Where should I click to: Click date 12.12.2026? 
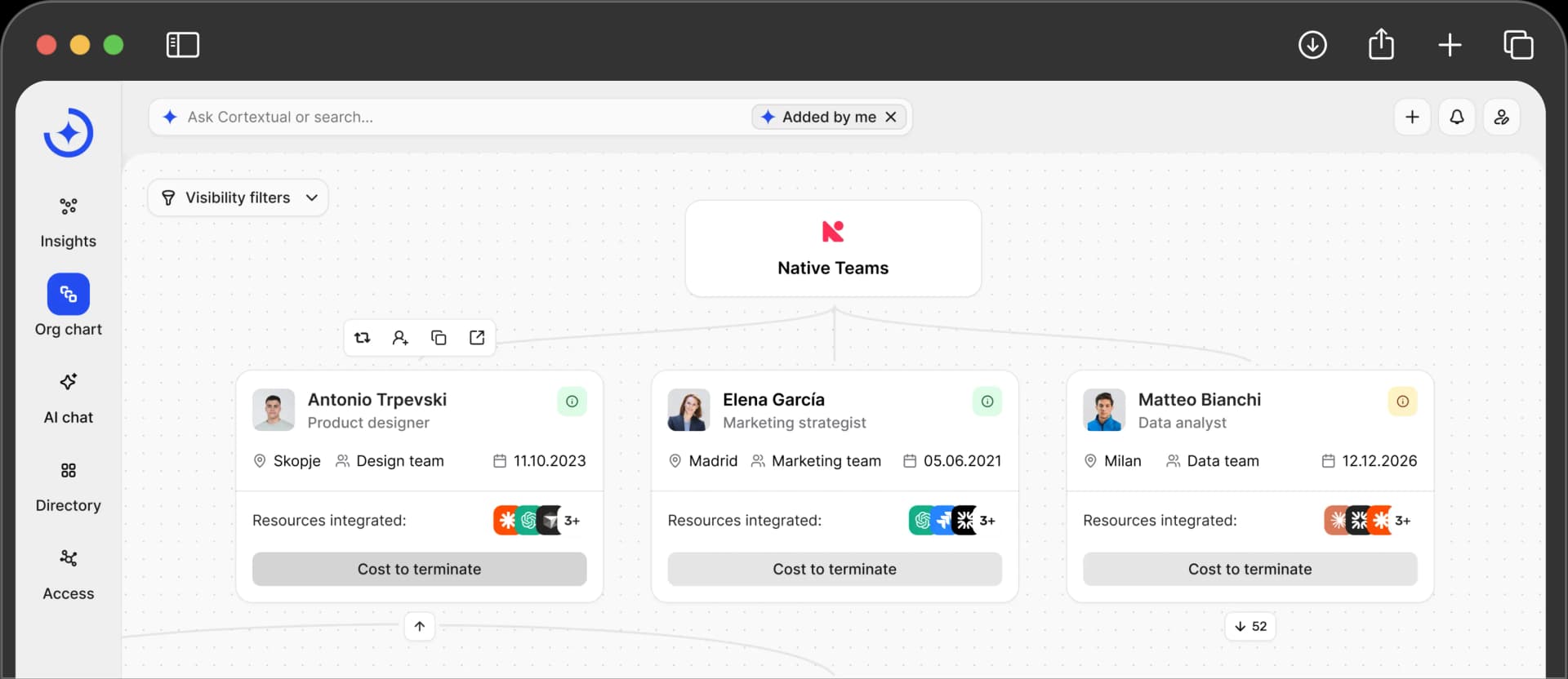1370,461
